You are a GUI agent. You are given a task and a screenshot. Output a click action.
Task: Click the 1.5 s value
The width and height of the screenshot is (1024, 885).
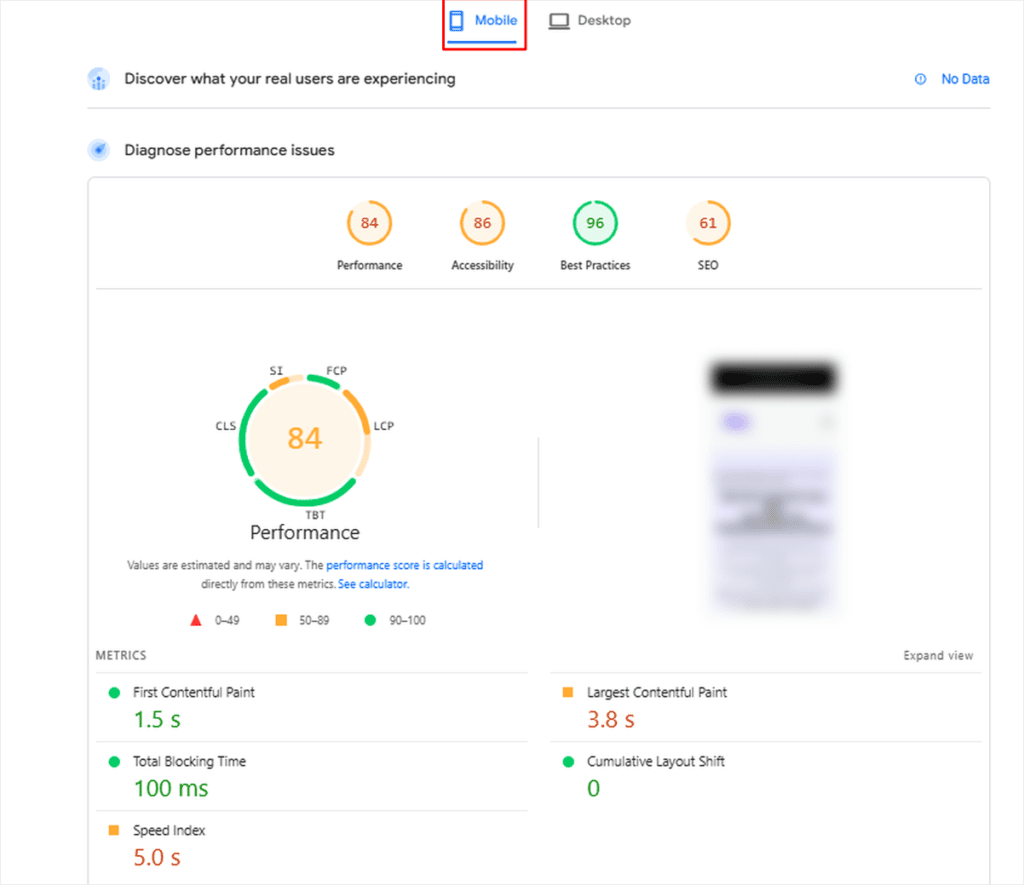[157, 720]
